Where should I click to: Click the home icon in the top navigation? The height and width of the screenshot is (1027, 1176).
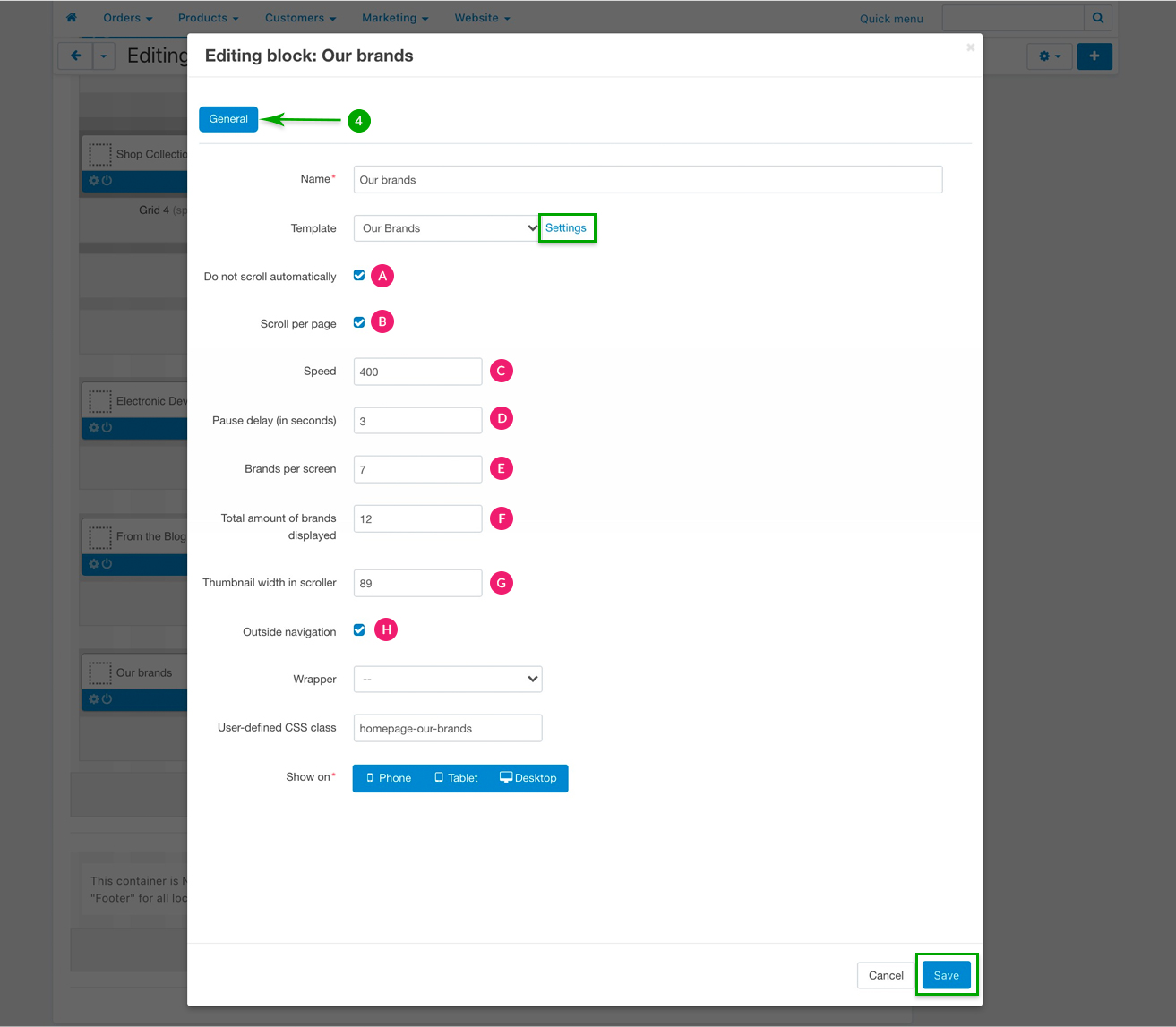click(72, 18)
